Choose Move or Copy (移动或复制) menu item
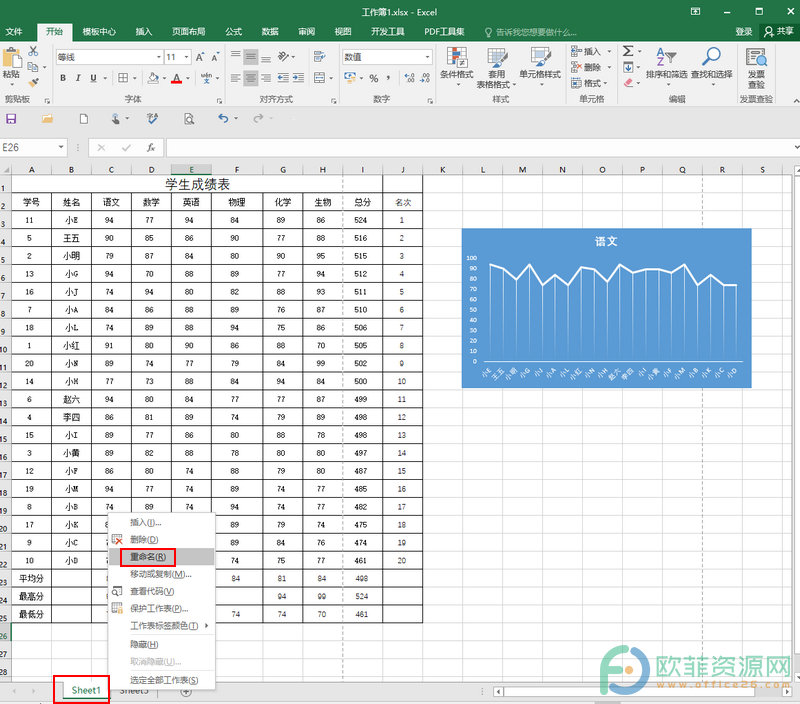Image resolution: width=800 pixels, height=704 pixels. (162, 574)
